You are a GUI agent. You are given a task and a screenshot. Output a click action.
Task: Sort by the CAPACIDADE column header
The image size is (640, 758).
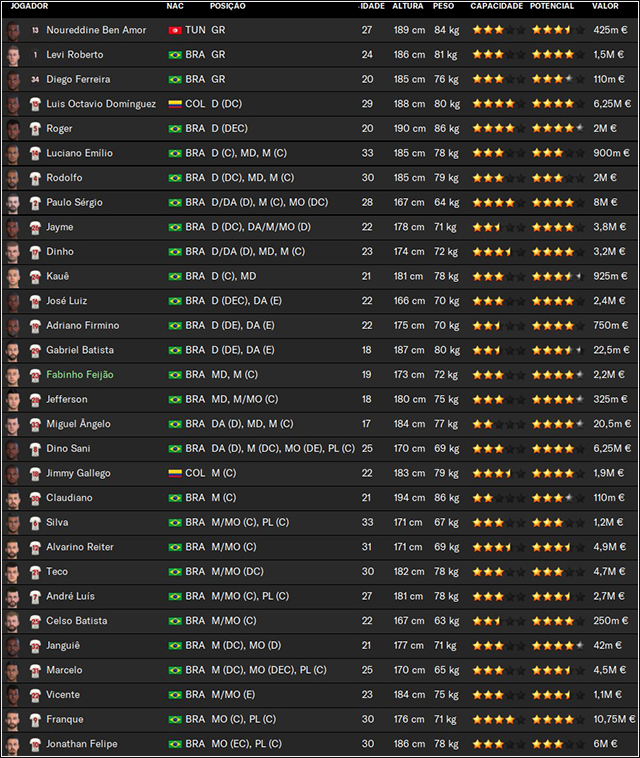coord(496,6)
